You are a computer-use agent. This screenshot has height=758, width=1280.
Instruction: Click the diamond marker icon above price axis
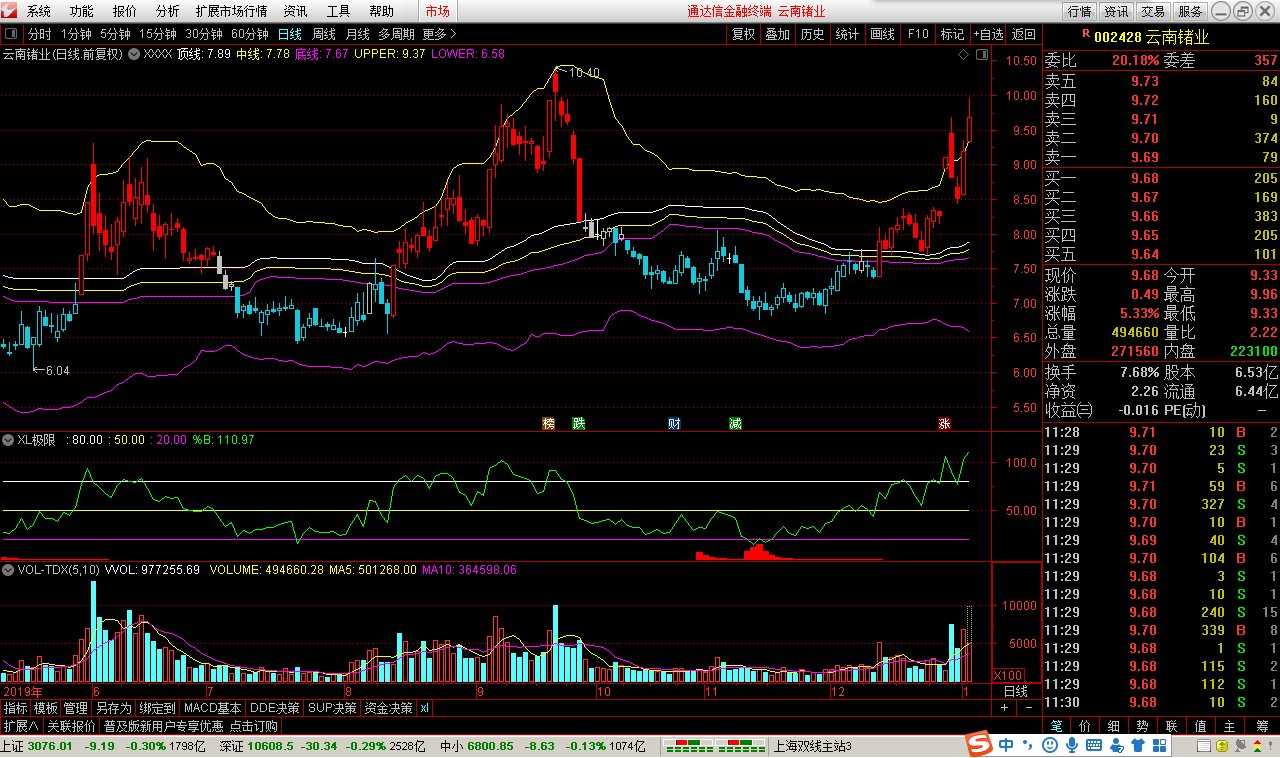pos(961,56)
